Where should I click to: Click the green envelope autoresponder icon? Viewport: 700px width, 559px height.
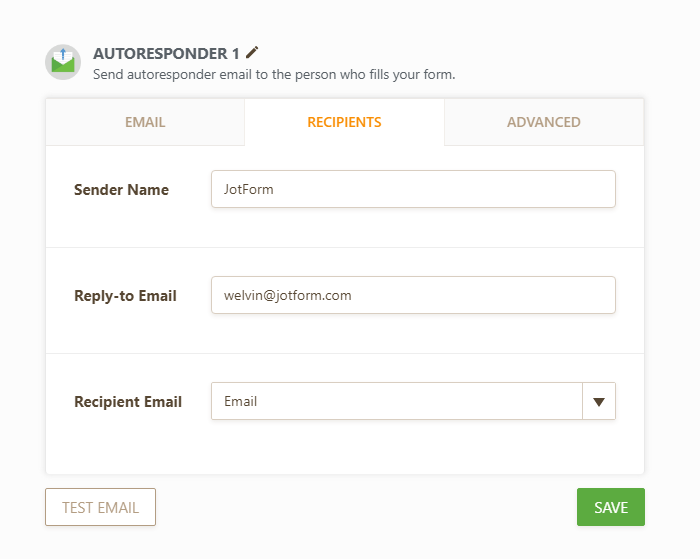pyautogui.click(x=63, y=62)
